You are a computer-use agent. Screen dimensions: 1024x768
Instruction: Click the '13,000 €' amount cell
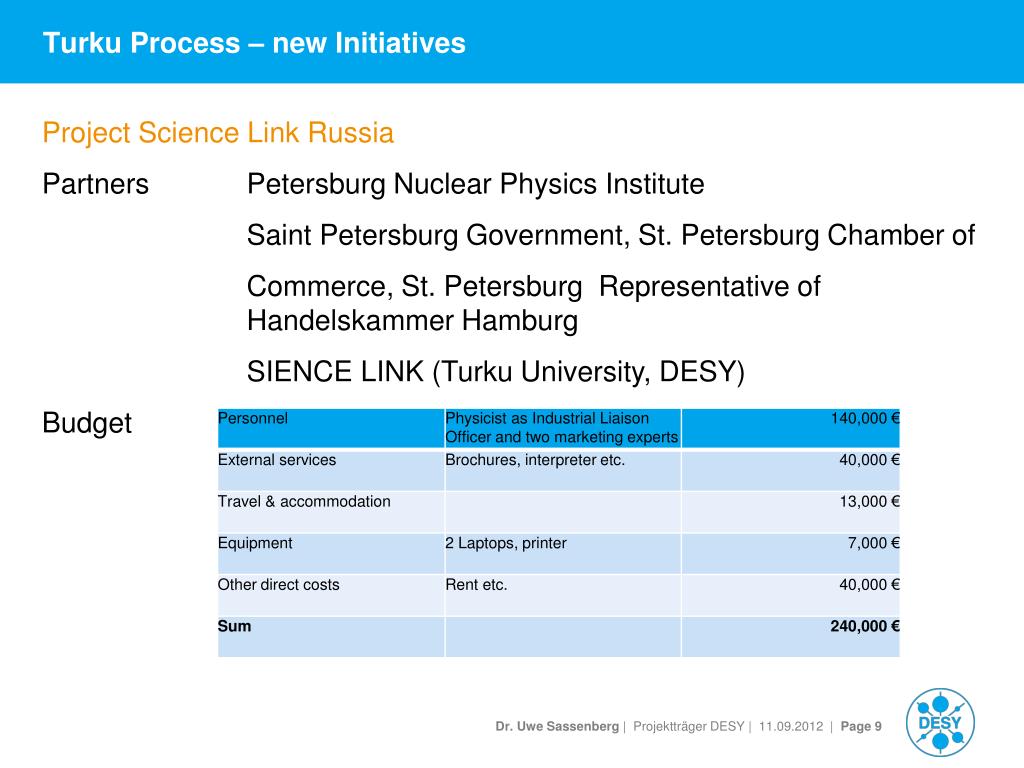click(x=790, y=511)
